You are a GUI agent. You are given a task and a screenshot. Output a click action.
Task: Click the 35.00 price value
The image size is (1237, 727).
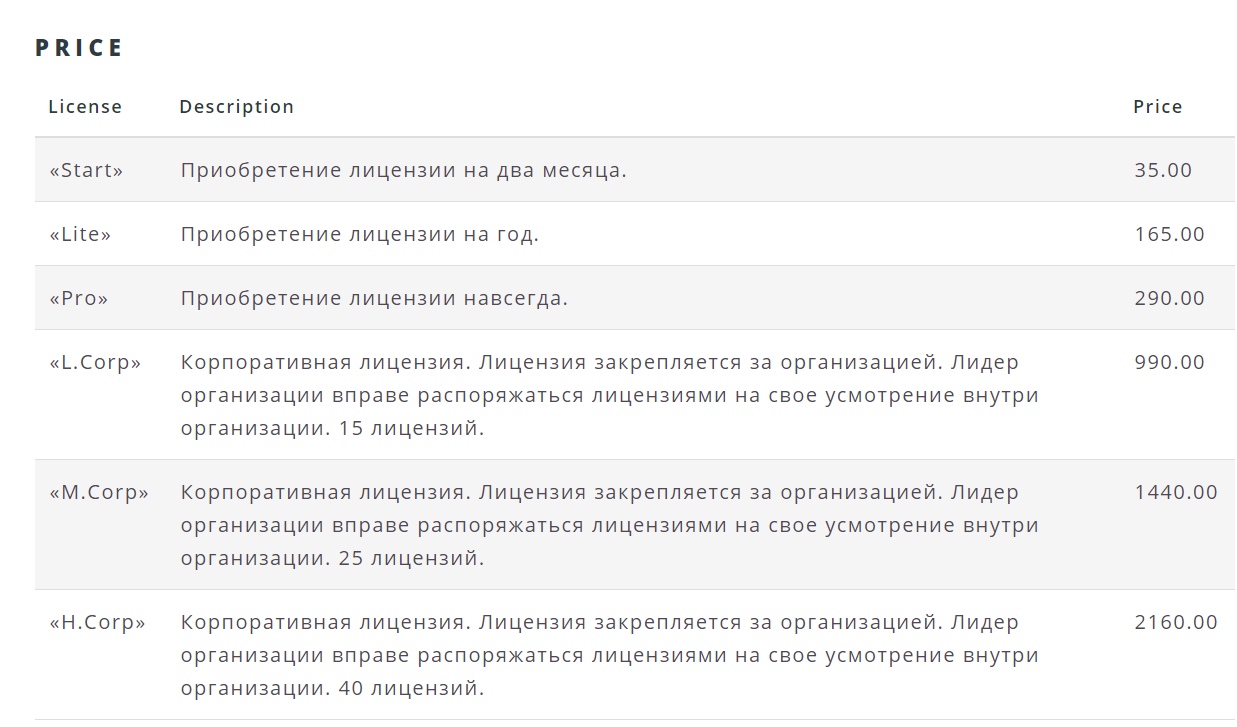pyautogui.click(x=1163, y=170)
